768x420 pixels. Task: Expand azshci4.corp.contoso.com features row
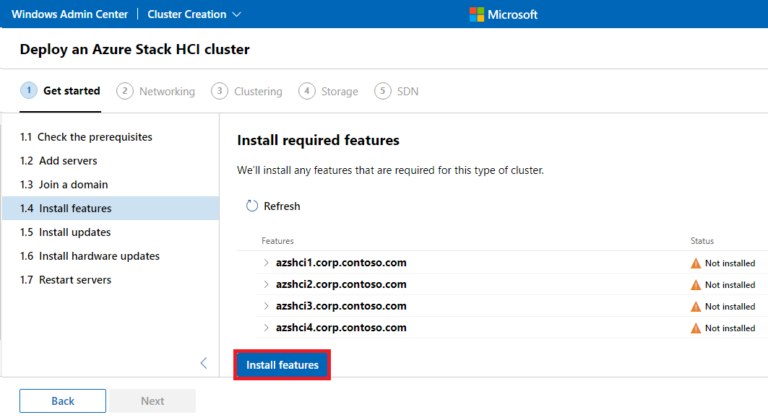coord(266,328)
